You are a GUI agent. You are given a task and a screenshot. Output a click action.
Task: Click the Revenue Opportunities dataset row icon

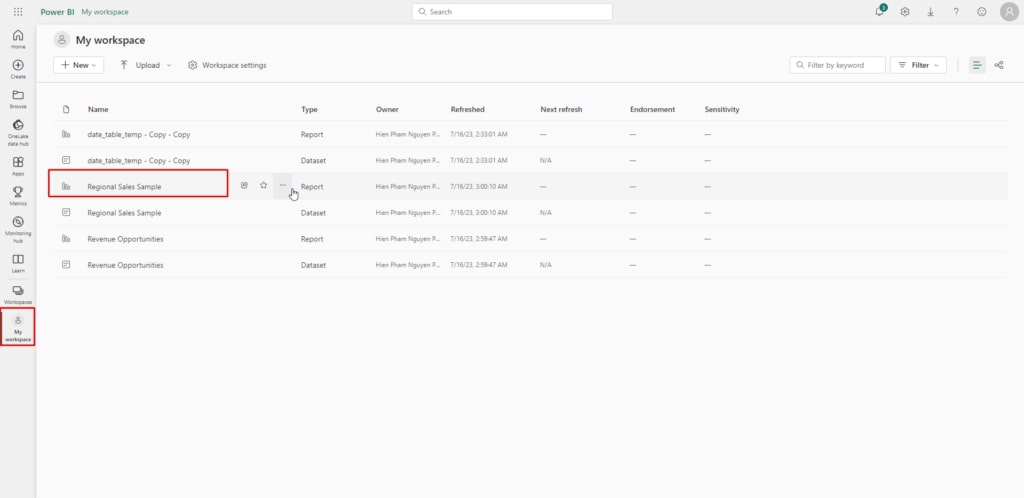[66, 264]
